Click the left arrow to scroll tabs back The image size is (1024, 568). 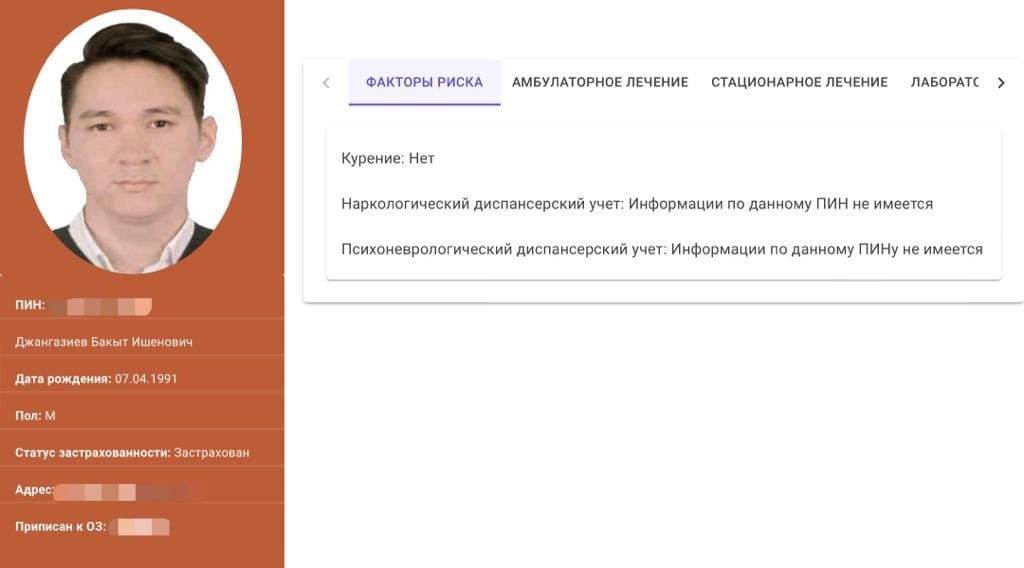pos(326,83)
